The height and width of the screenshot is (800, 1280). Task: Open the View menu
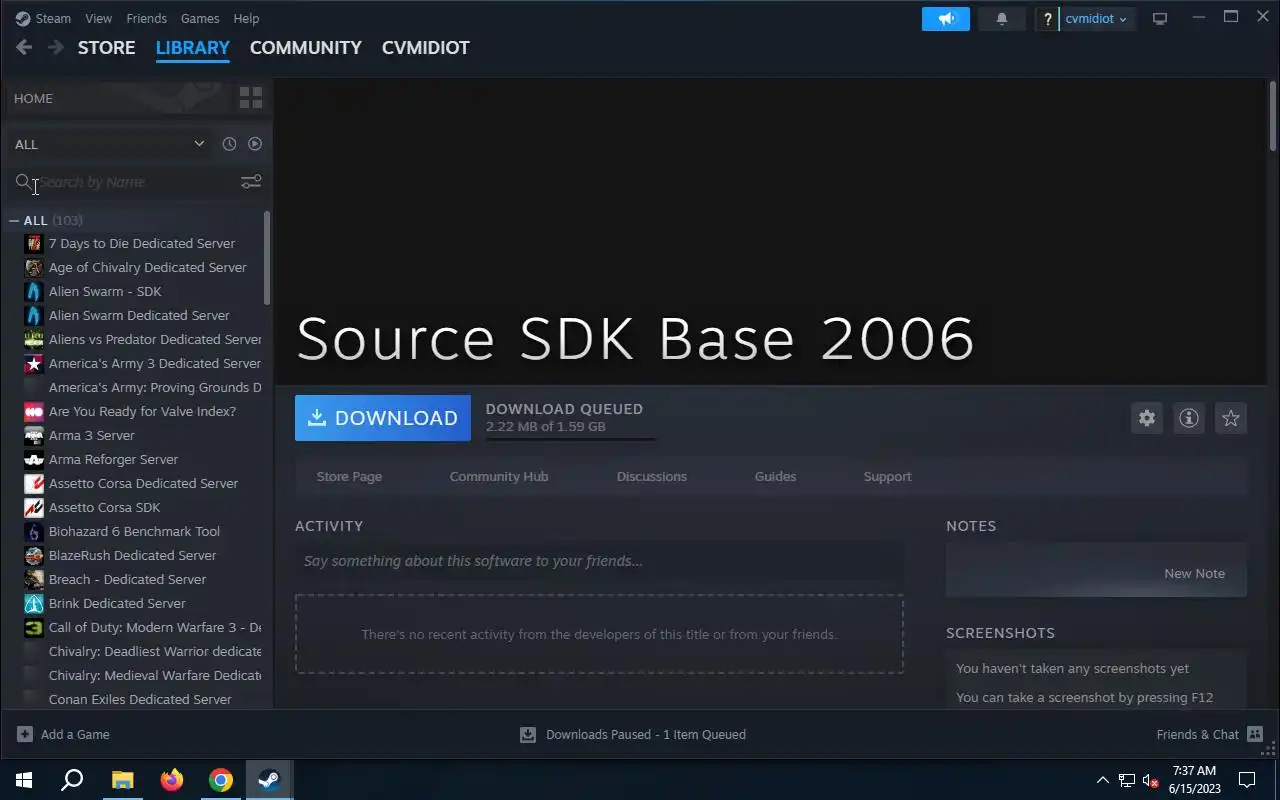click(99, 18)
